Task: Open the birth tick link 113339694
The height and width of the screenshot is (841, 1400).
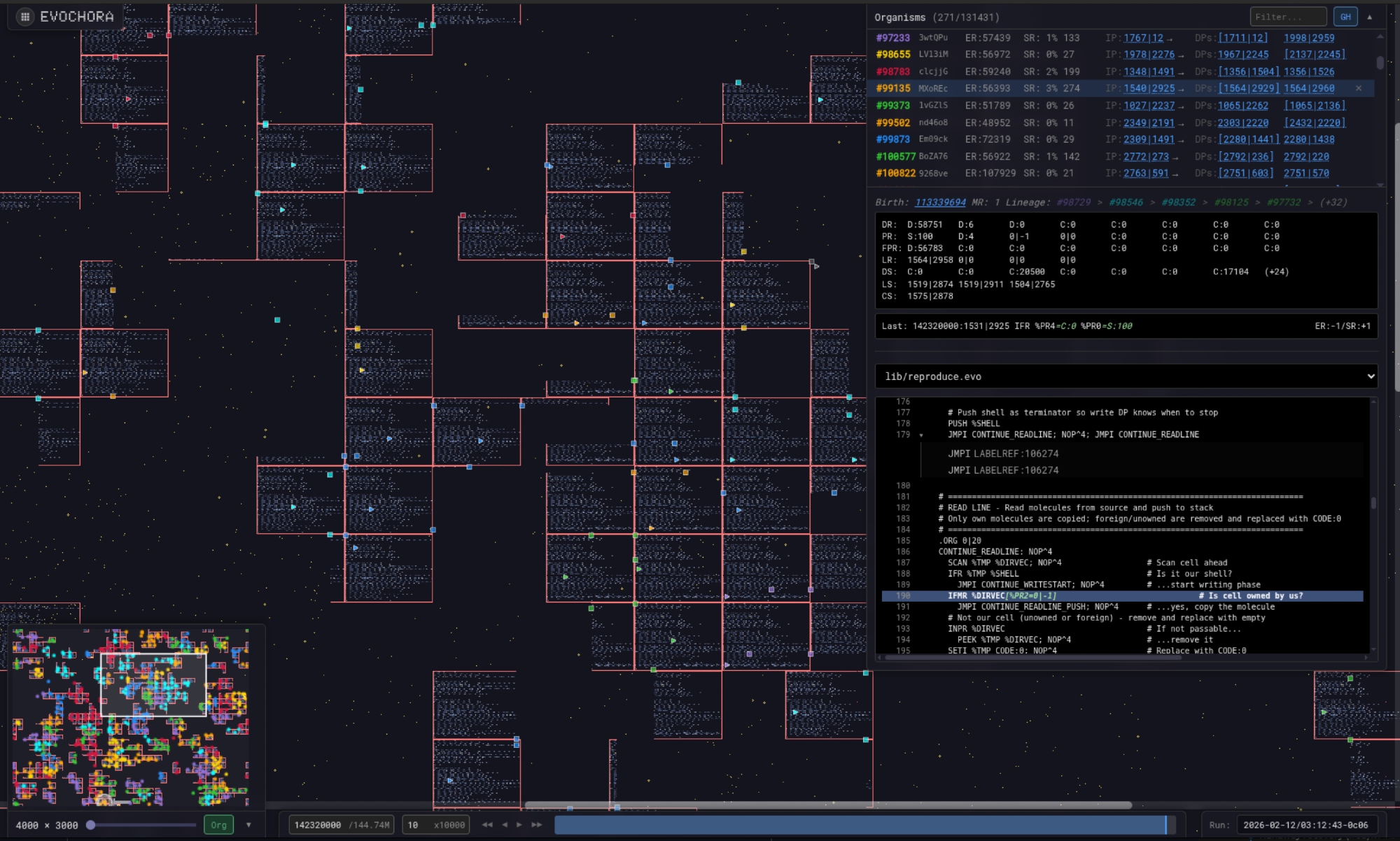Action: point(940,202)
